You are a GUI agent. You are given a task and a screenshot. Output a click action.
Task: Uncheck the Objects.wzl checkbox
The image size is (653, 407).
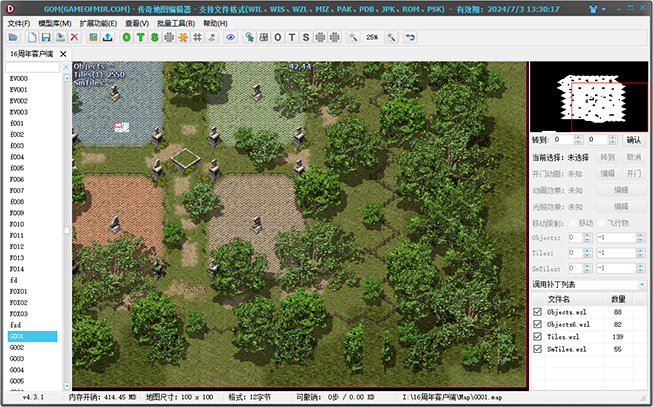538,313
